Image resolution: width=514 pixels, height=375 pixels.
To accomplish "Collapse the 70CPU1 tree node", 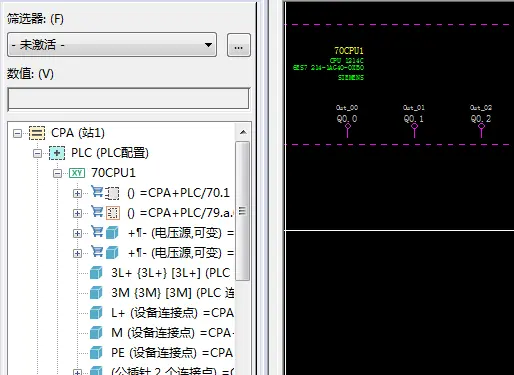I will (x=57, y=173).
